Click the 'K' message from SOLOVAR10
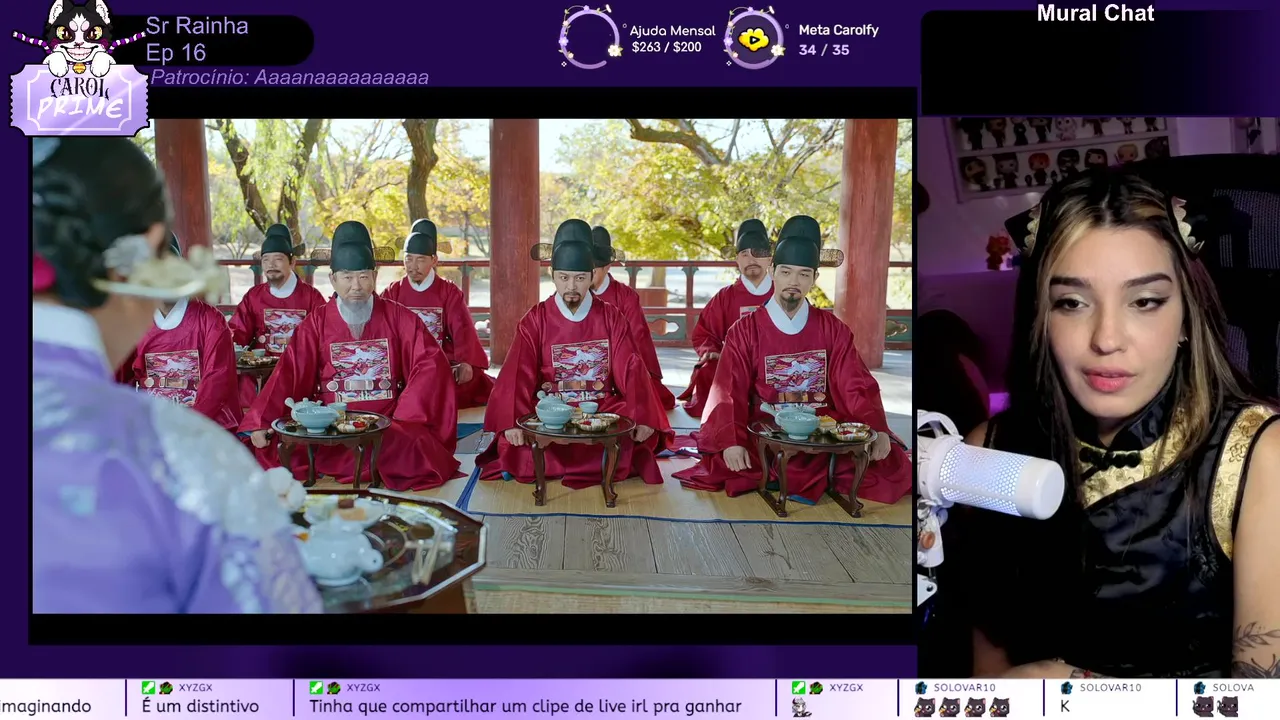Screen dimensions: 1280x720 1065,706
